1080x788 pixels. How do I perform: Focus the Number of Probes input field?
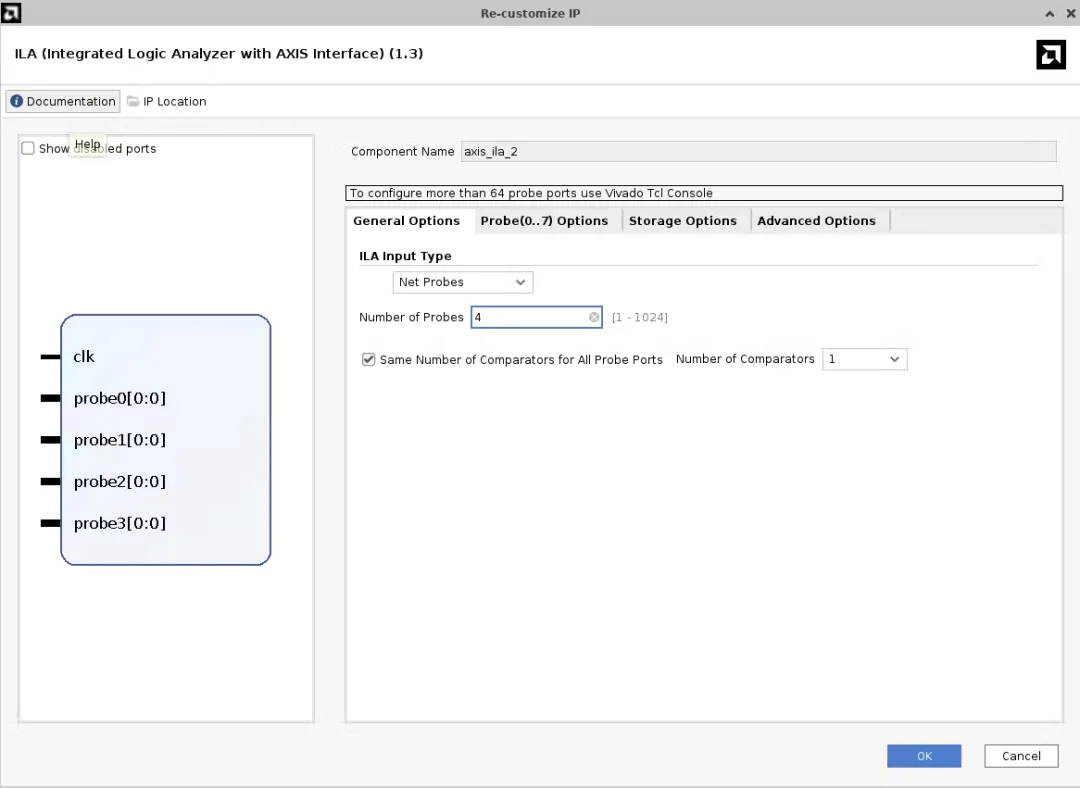click(x=537, y=318)
